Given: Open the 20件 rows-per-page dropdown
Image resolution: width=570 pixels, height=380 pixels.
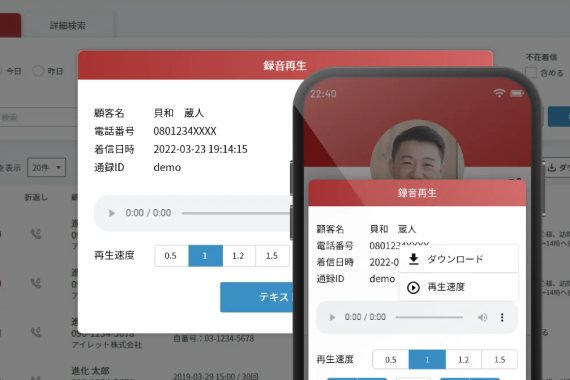Looking at the screenshot, I should tap(47, 168).
